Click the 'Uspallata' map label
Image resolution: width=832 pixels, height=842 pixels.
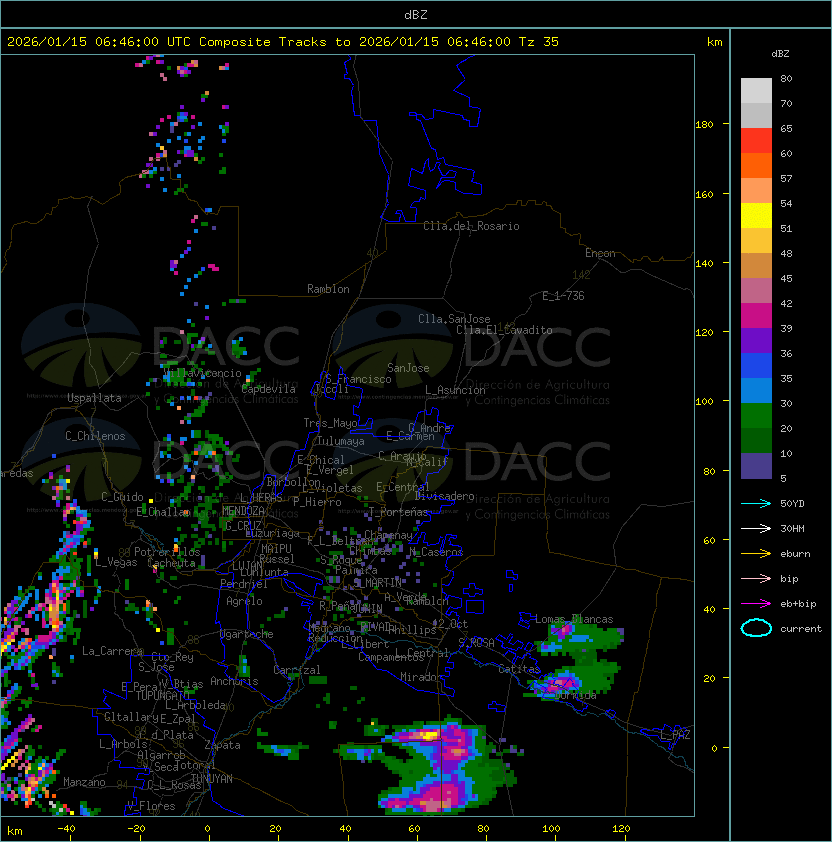tap(94, 398)
